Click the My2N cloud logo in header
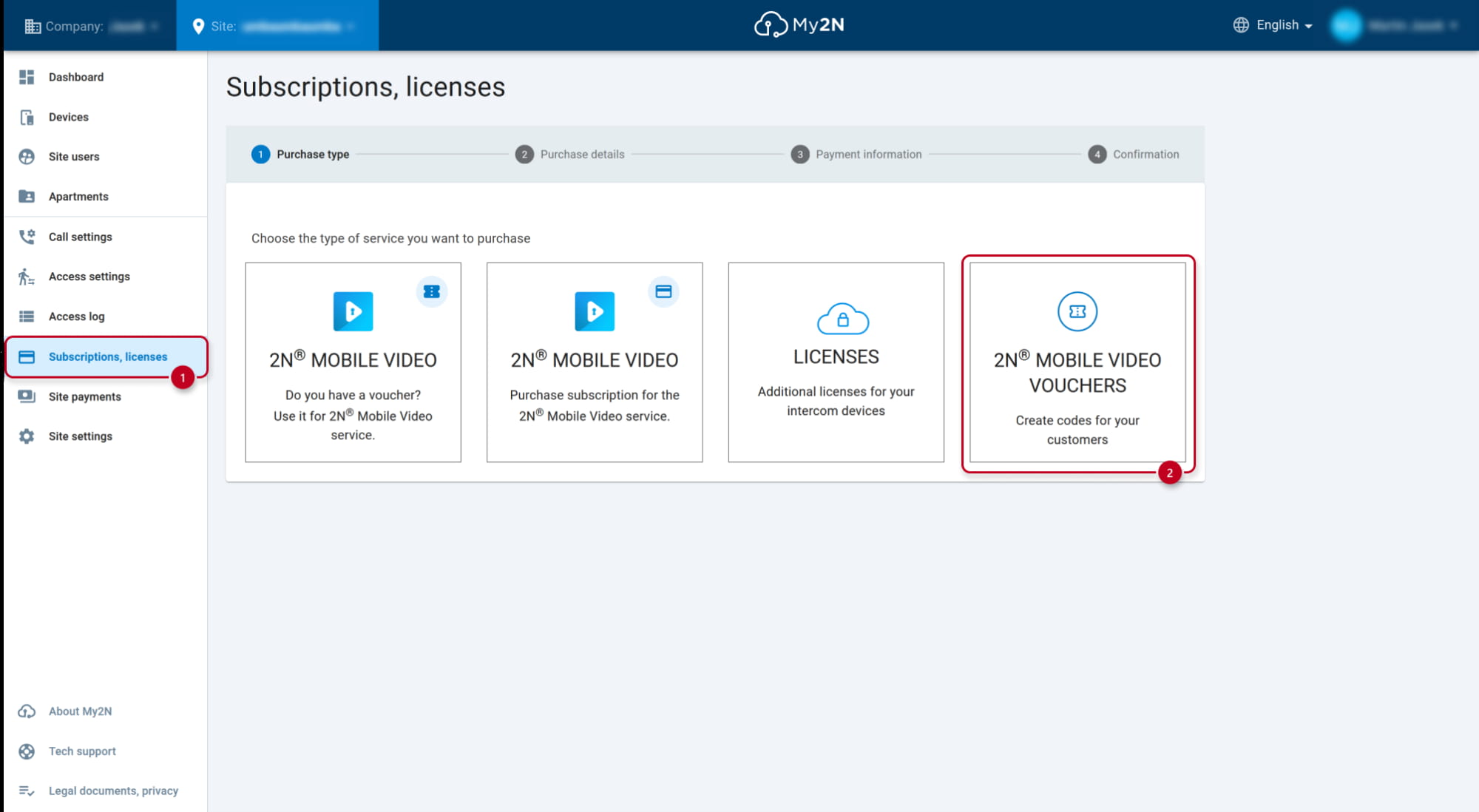The image size is (1479, 812). point(799,24)
